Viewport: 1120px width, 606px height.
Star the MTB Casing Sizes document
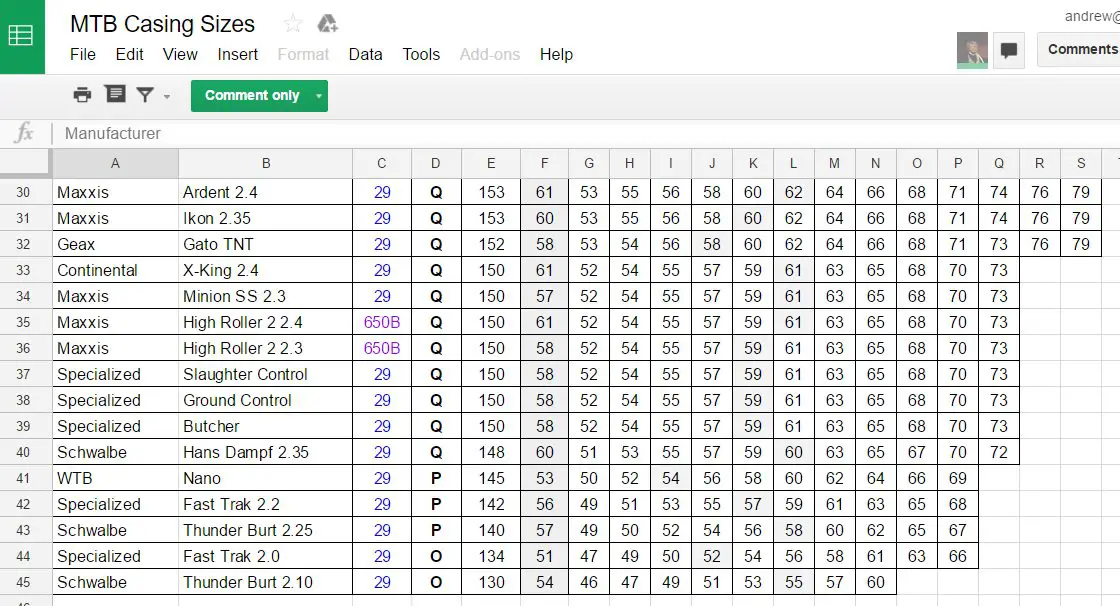pyautogui.click(x=293, y=24)
